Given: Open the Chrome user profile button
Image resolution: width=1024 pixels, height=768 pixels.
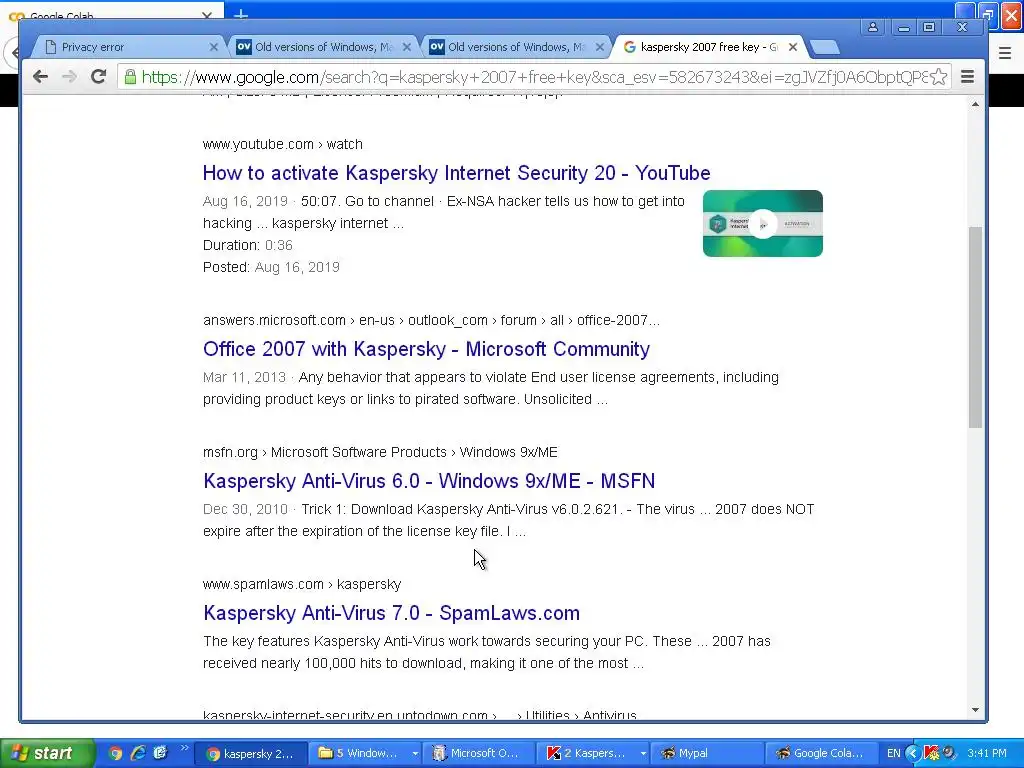Looking at the screenshot, I should 872,27.
